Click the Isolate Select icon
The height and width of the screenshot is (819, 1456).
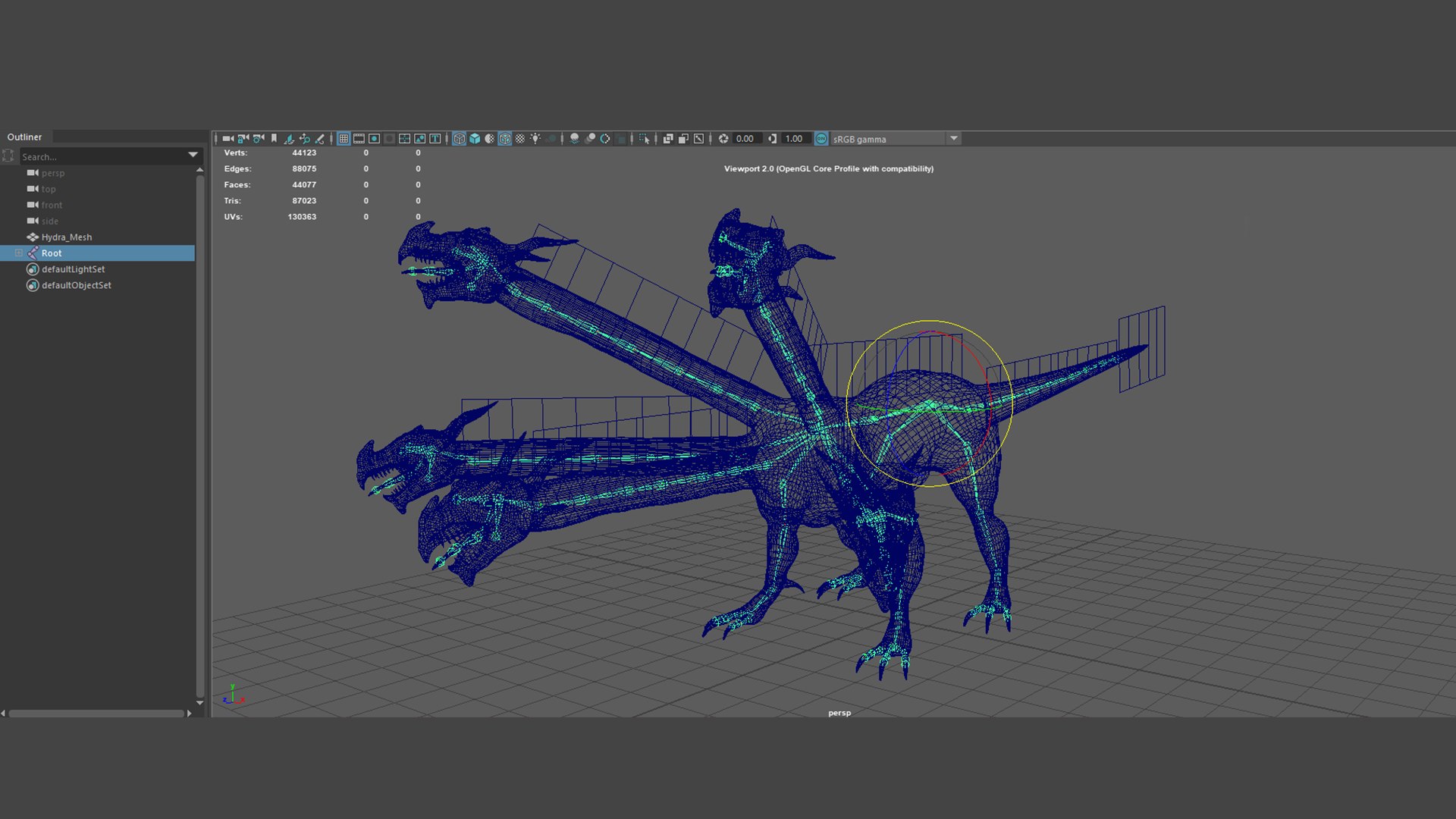click(x=645, y=139)
